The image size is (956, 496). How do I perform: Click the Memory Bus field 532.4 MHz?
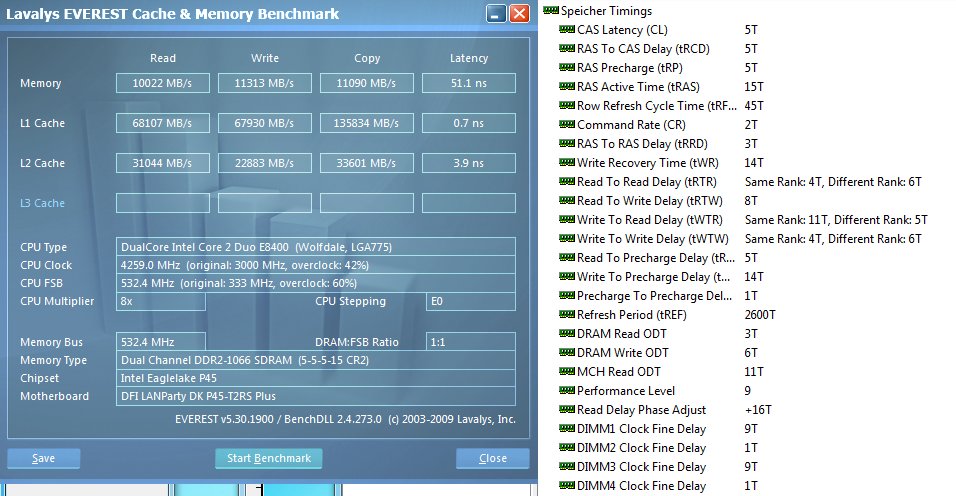[x=160, y=342]
